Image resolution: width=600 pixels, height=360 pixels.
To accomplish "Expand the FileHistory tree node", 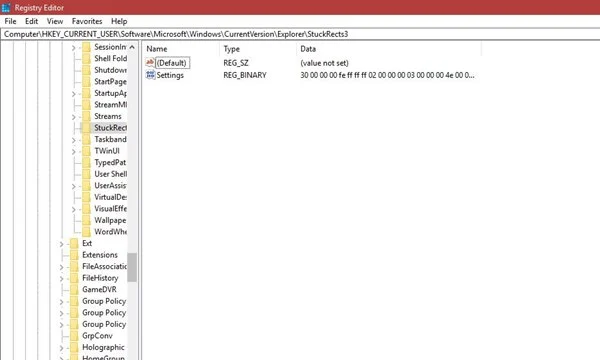I will [61, 279].
